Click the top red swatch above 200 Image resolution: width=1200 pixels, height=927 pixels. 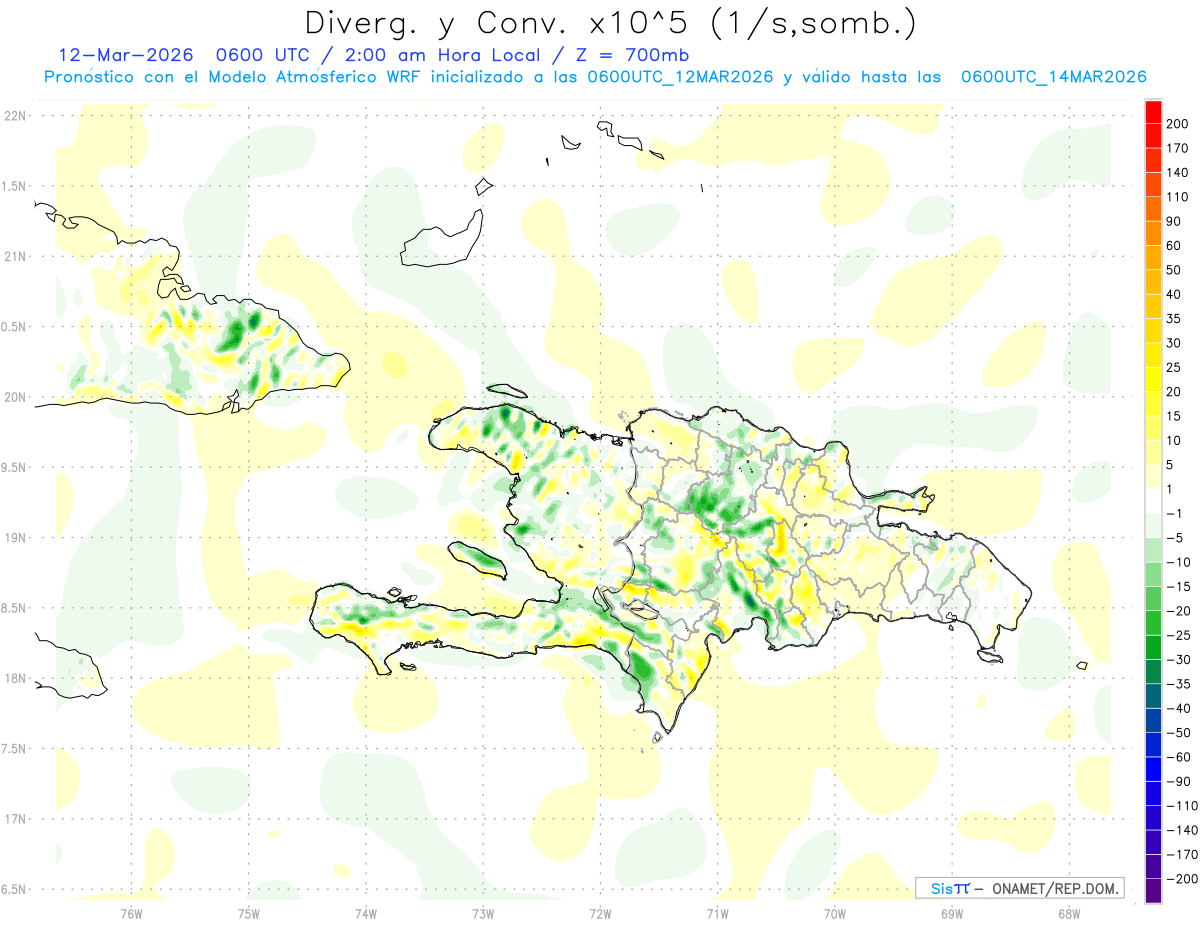pos(1153,112)
